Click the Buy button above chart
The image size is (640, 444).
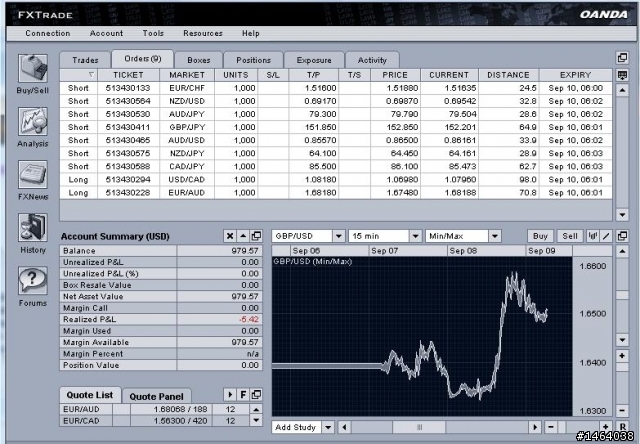[540, 236]
